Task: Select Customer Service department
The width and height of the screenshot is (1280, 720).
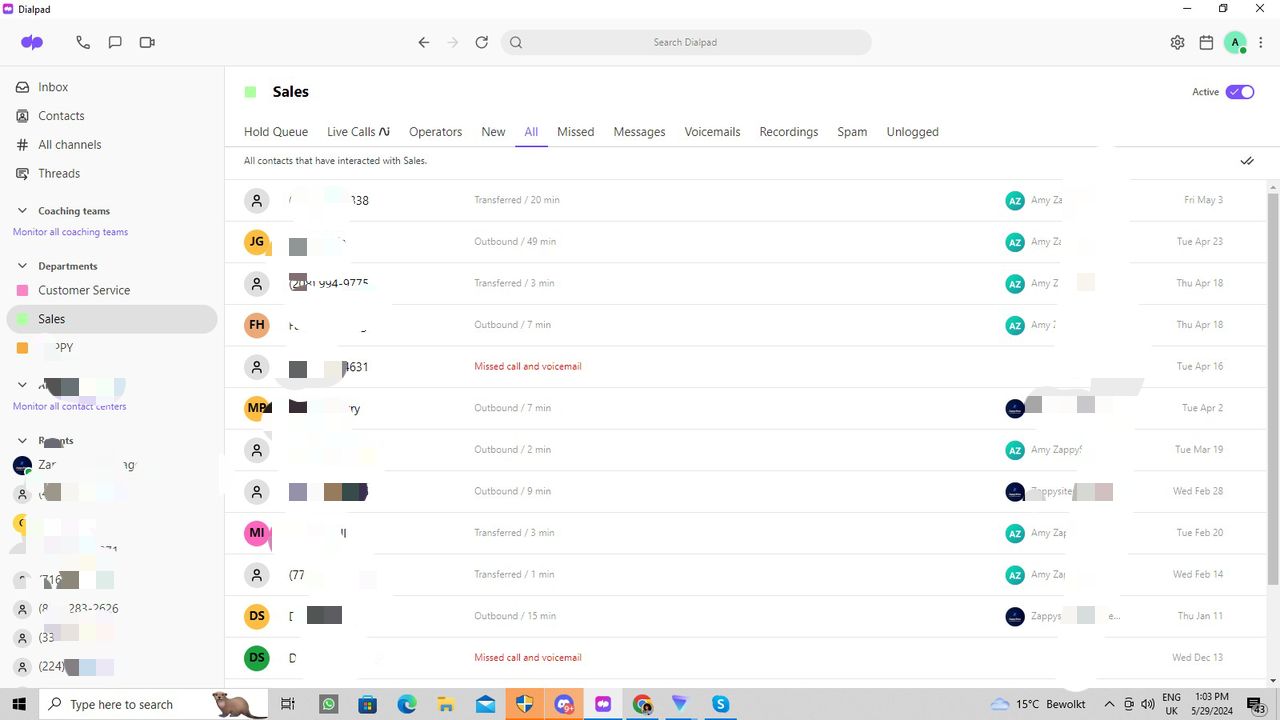Action: pyautogui.click(x=84, y=290)
